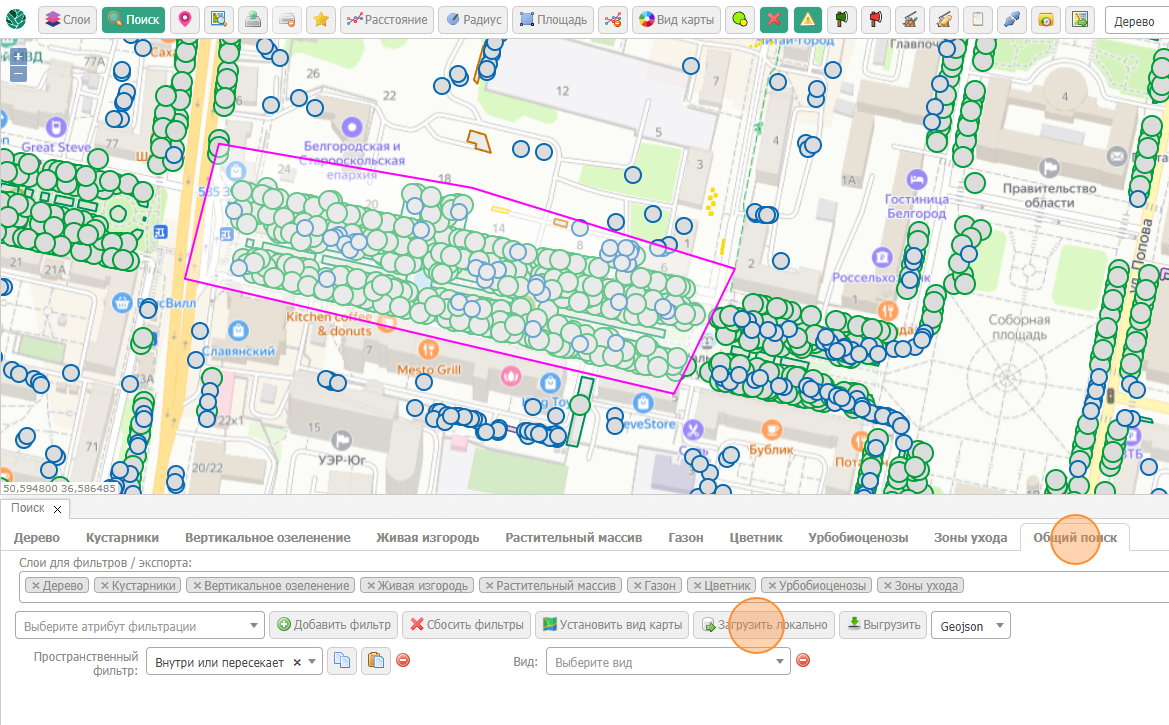Image resolution: width=1169 pixels, height=725 pixels.
Task: Remove the Зоны ухода layer tag
Action: coord(887,586)
